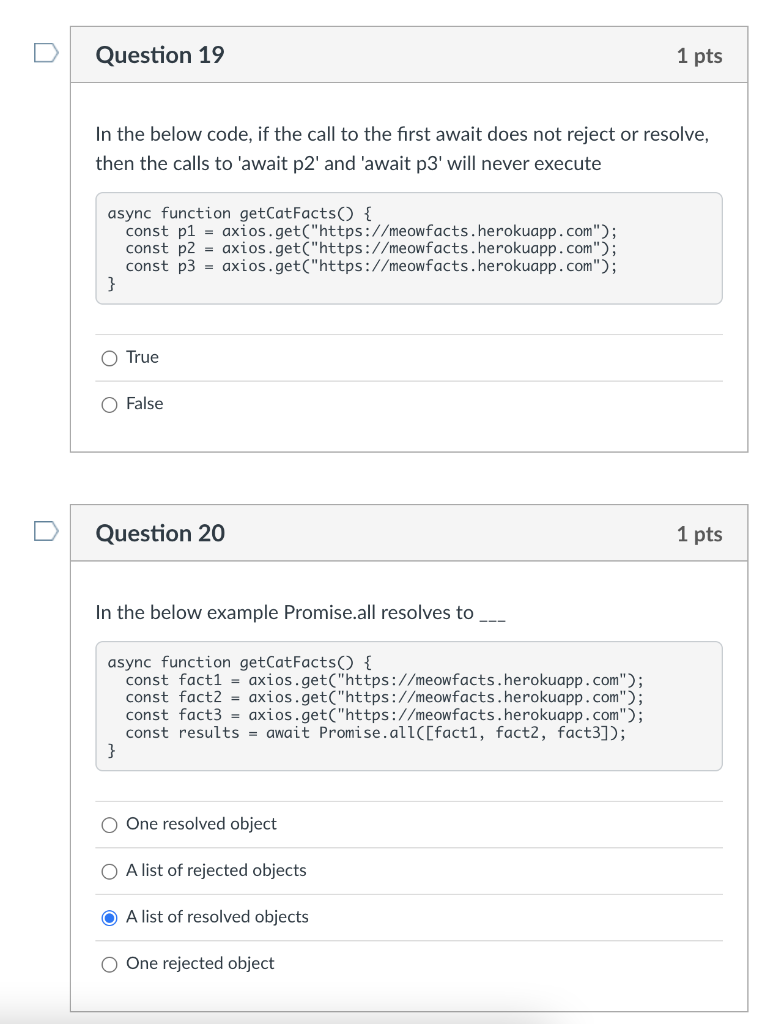Click the Question 20 '1 pts' label

tap(699, 534)
